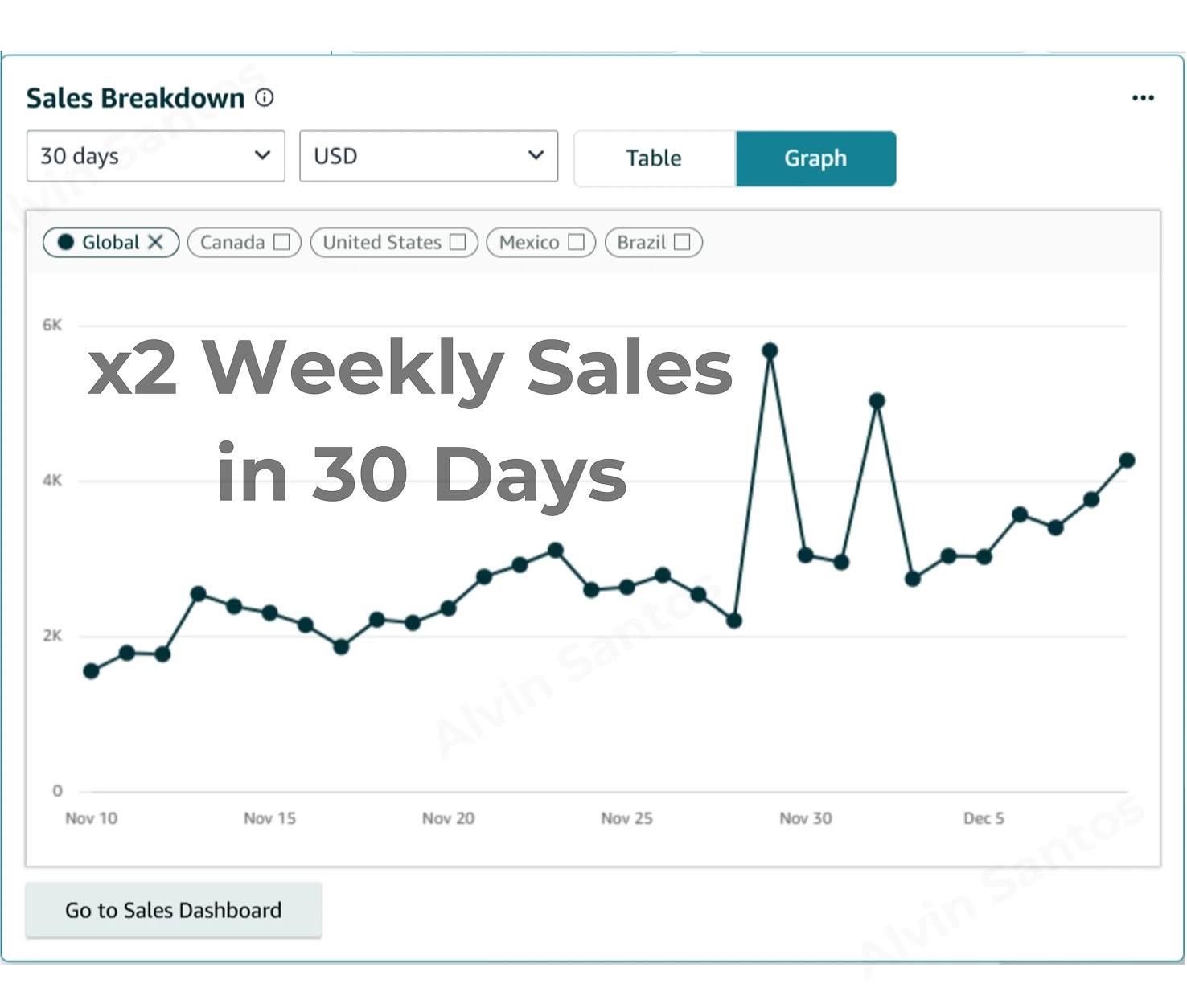Open the three-dot more options menu
Viewport: 1187px width, 1008px height.
pyautogui.click(x=1143, y=98)
